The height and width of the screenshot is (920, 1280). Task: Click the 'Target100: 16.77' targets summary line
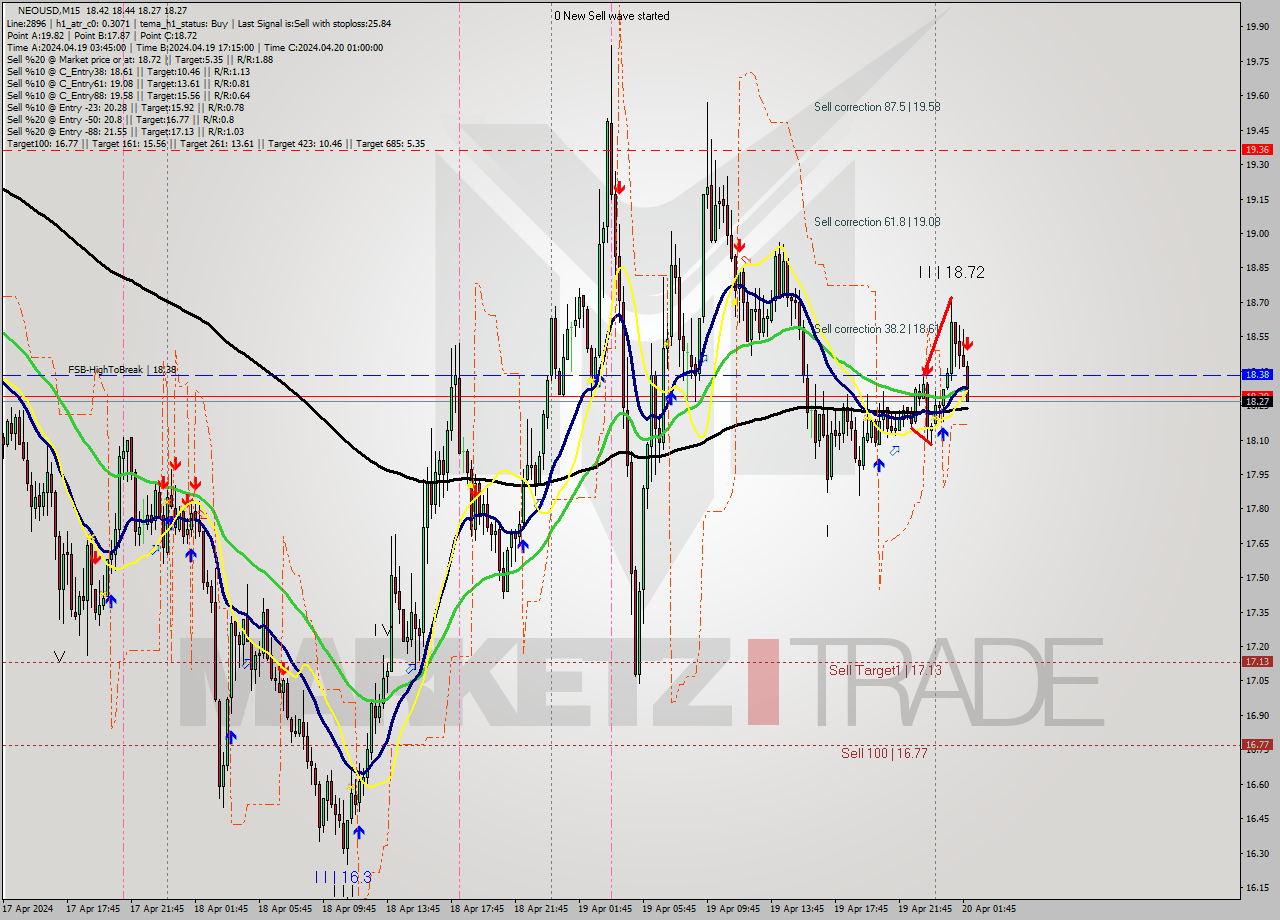(x=215, y=144)
